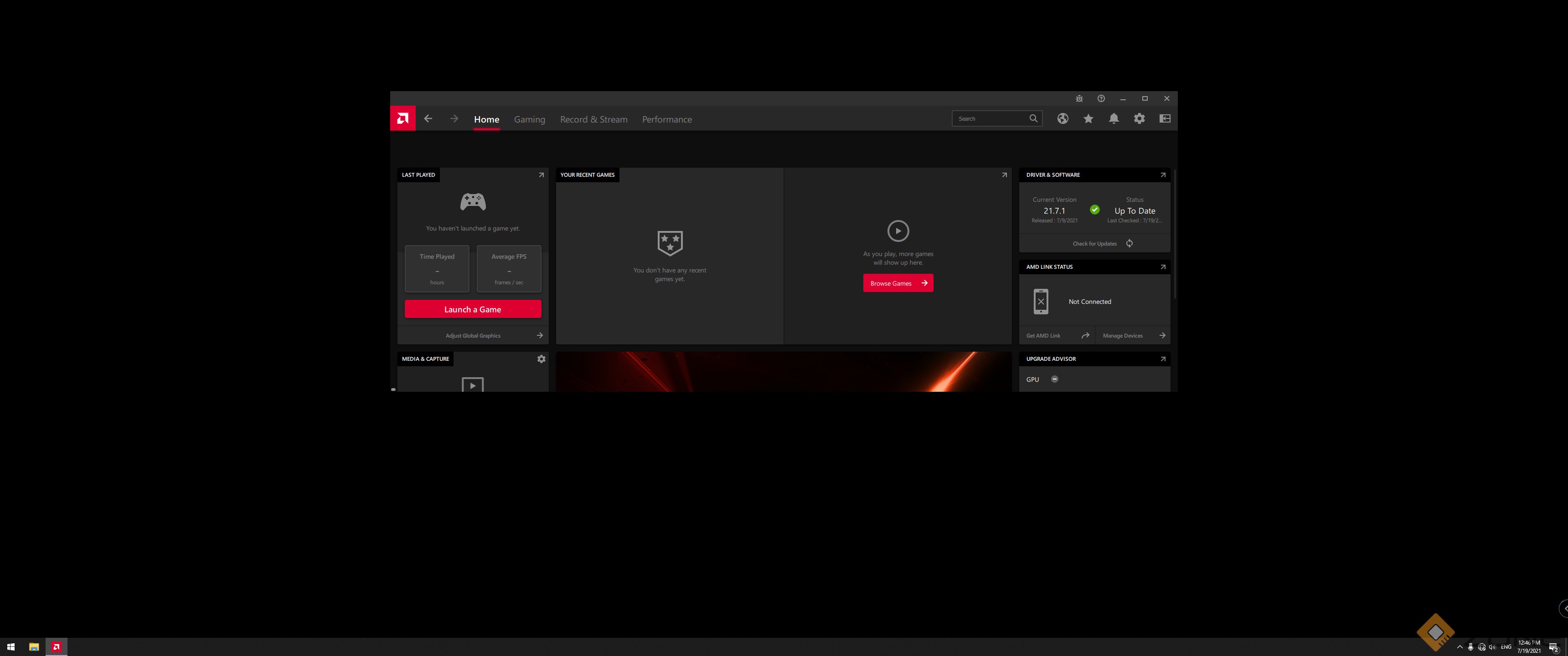1568x656 pixels.
Task: Open notifications bell icon
Action: [x=1113, y=118]
